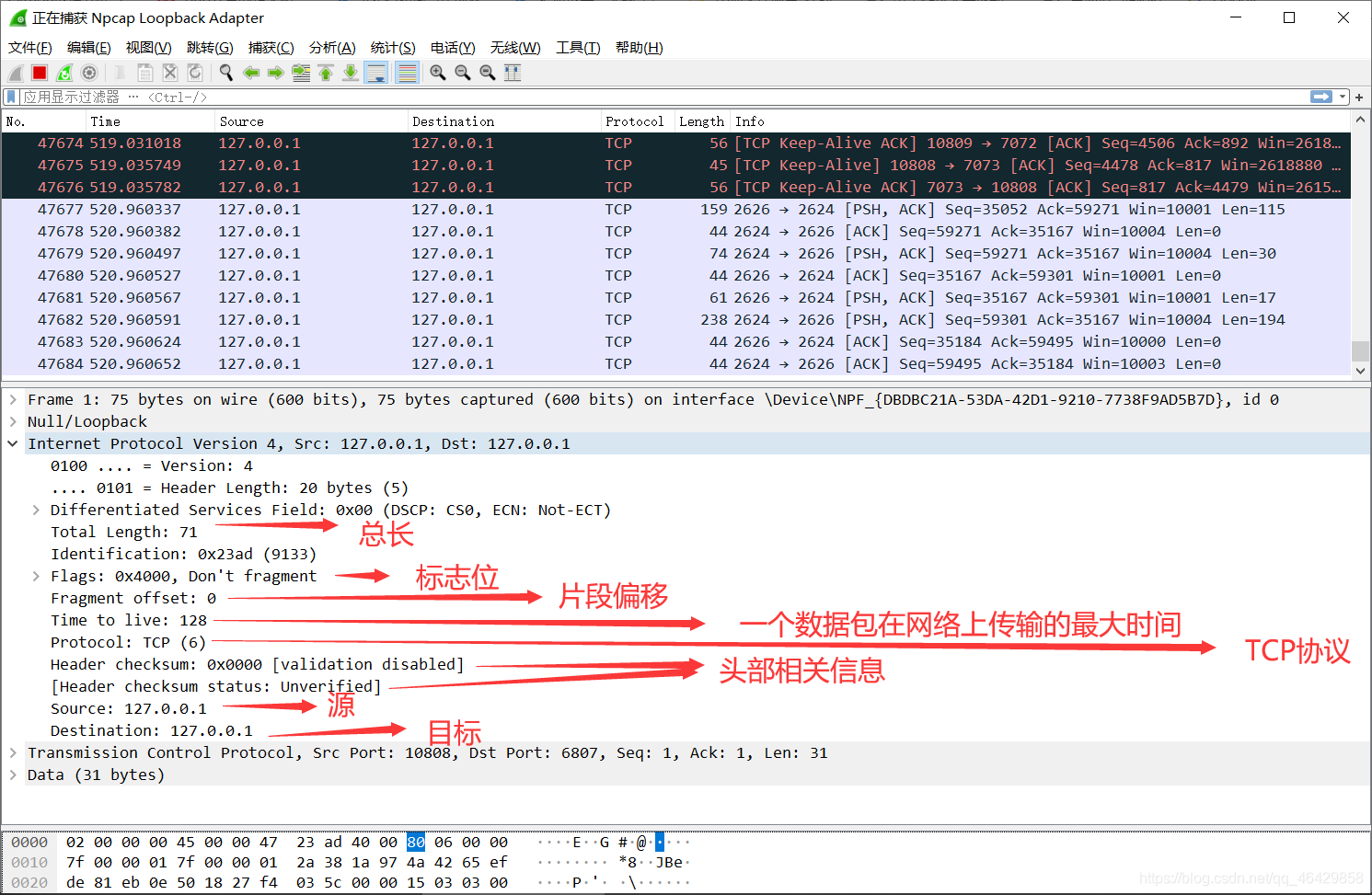Go back to previous packet arrow
This screenshot has height=895, width=1372.
coord(250,73)
